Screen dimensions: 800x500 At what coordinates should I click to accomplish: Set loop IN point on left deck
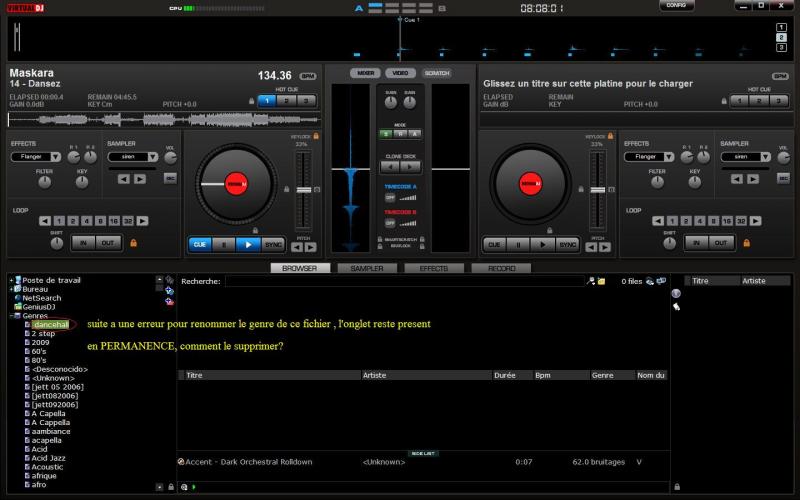[x=83, y=243]
